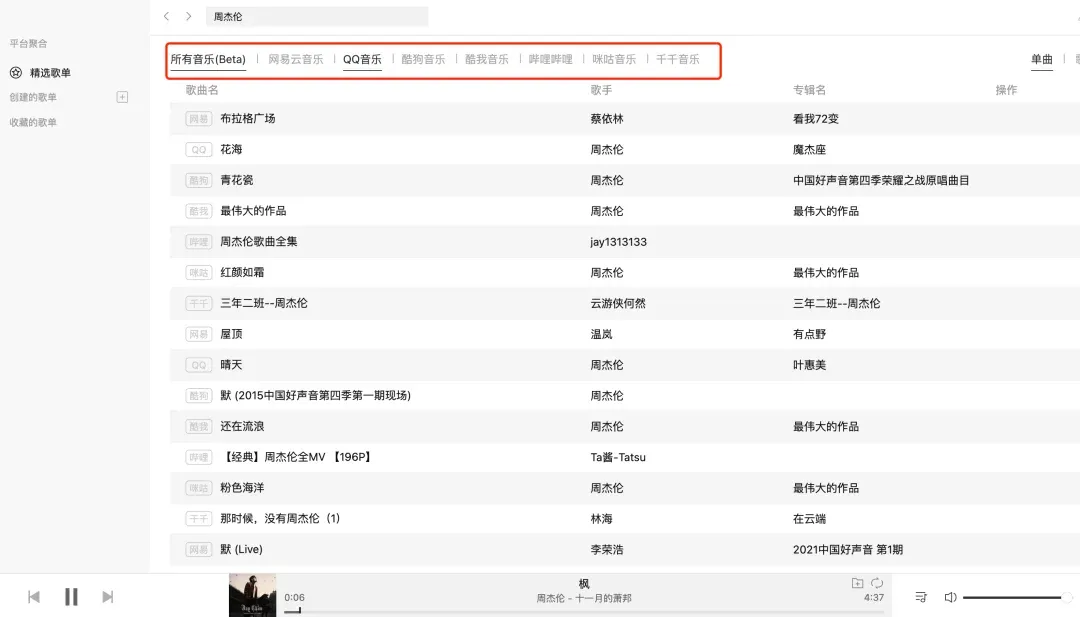Click the 网易 badge beside 默 (Live)
Screen dimensions: 1080x617
[x=198, y=550]
